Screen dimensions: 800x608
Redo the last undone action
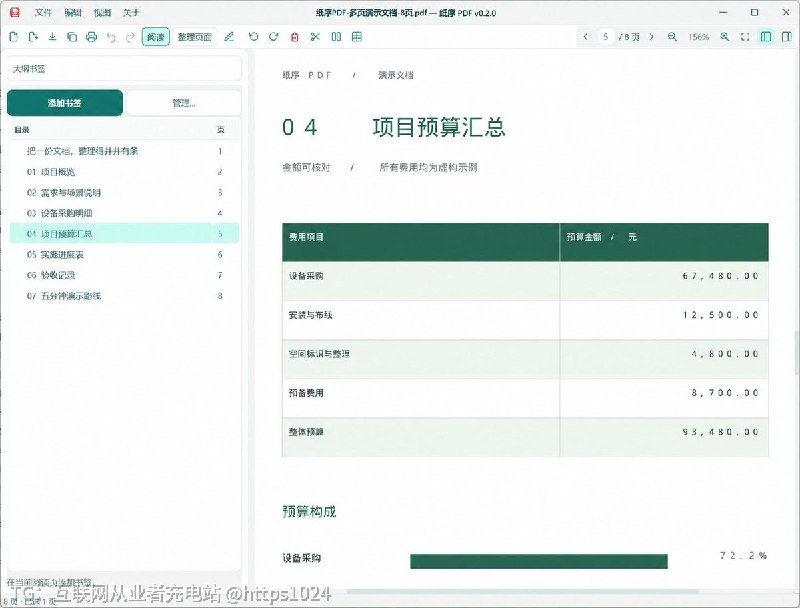click(x=130, y=37)
